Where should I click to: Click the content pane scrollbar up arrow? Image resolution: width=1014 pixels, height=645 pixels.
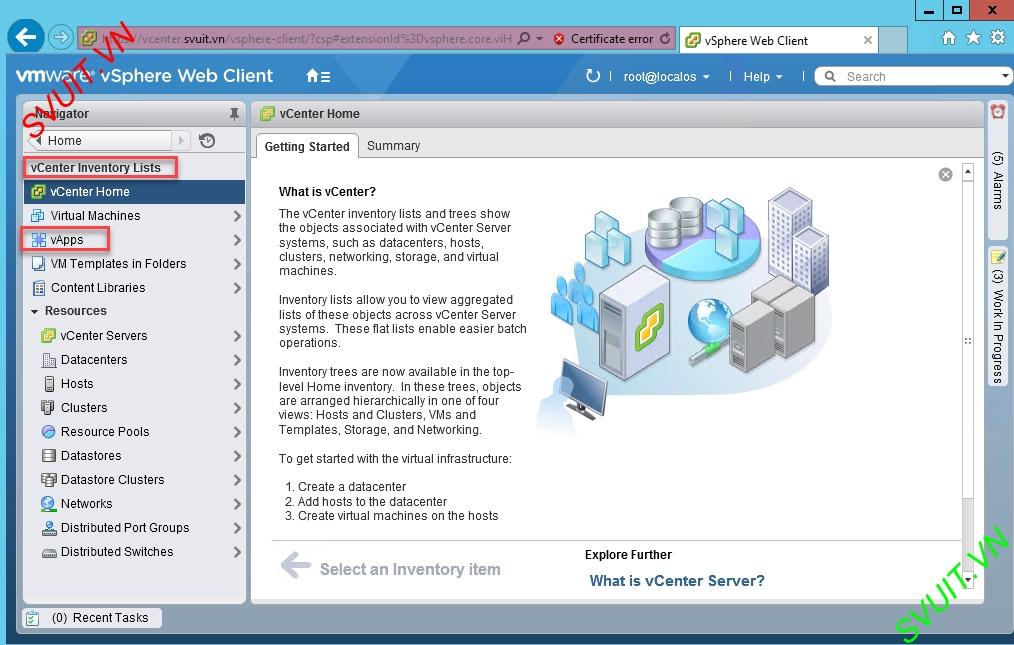(967, 171)
